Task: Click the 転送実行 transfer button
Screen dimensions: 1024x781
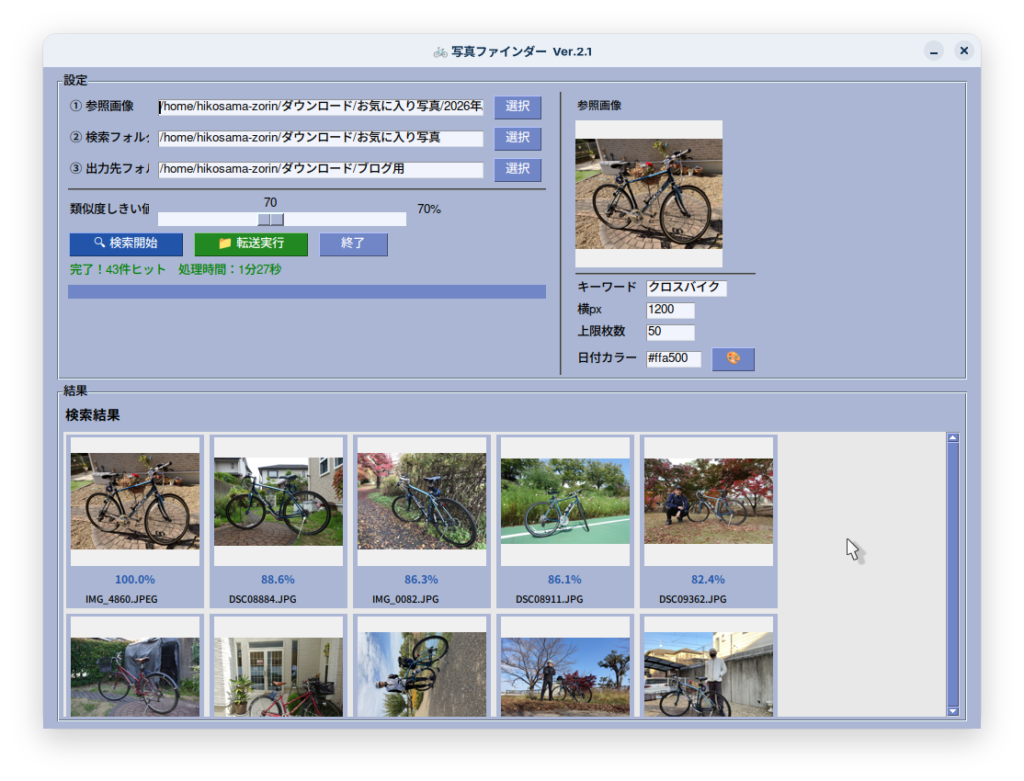Action: click(x=251, y=244)
